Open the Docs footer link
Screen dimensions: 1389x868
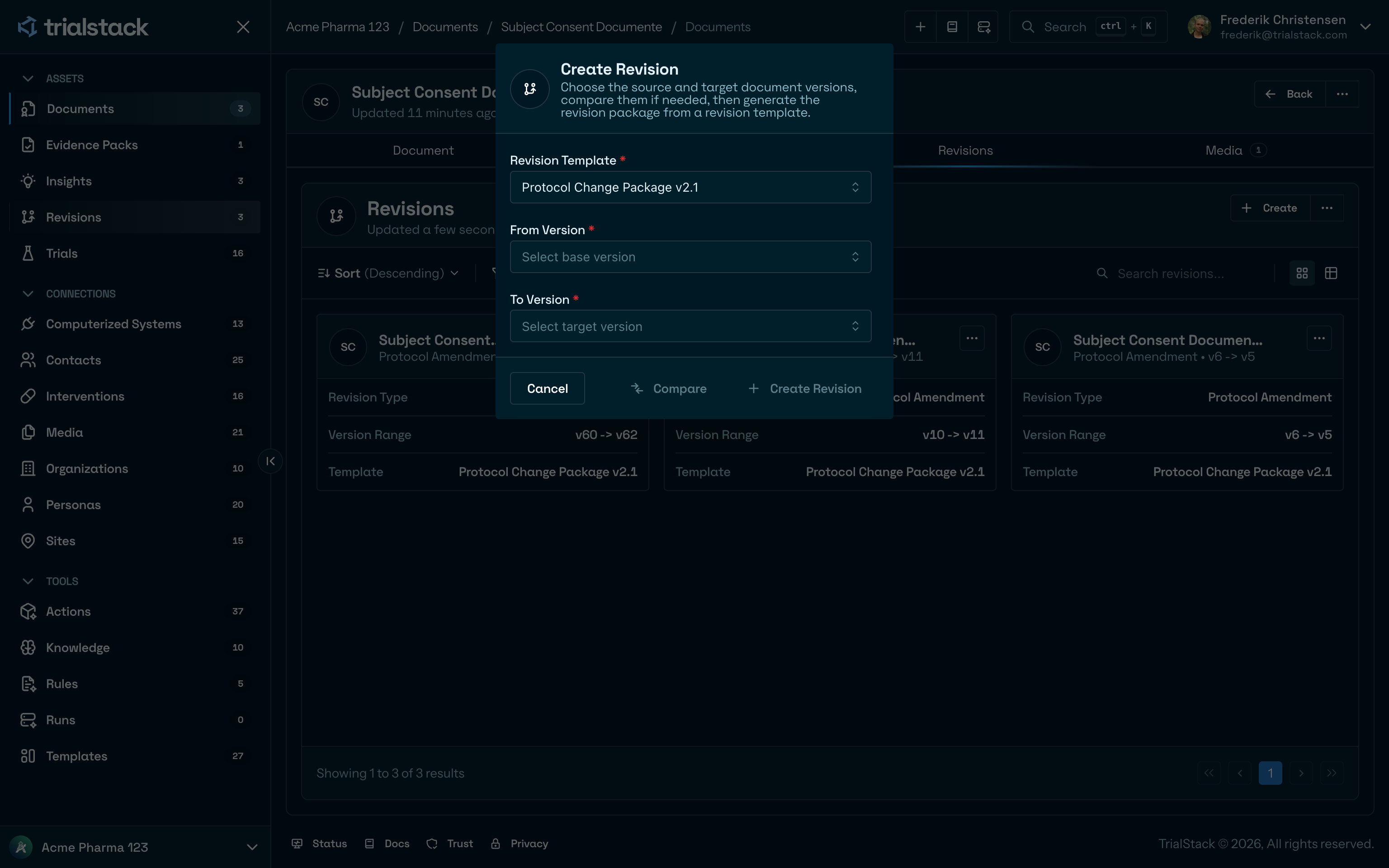387,843
